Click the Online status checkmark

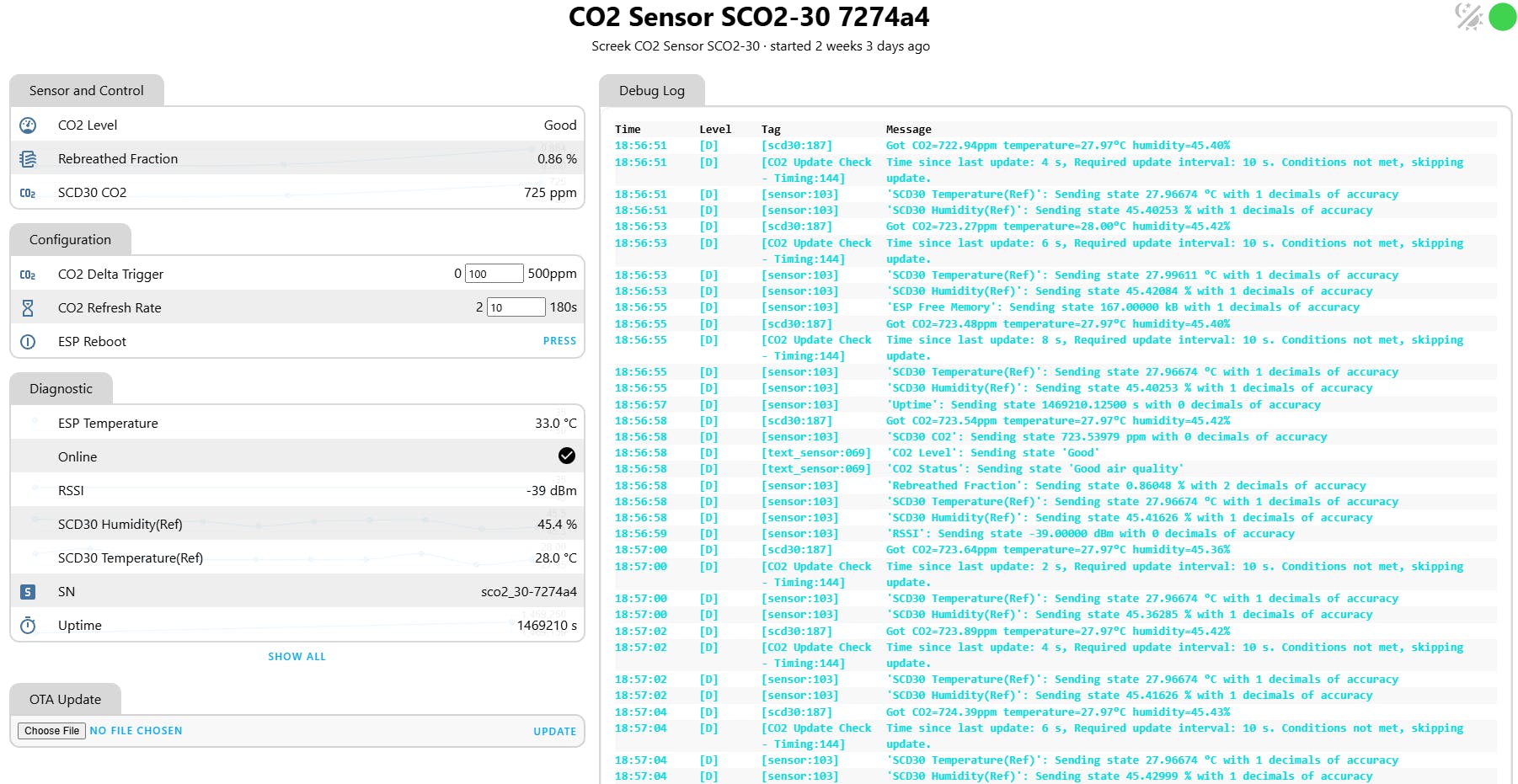click(567, 456)
